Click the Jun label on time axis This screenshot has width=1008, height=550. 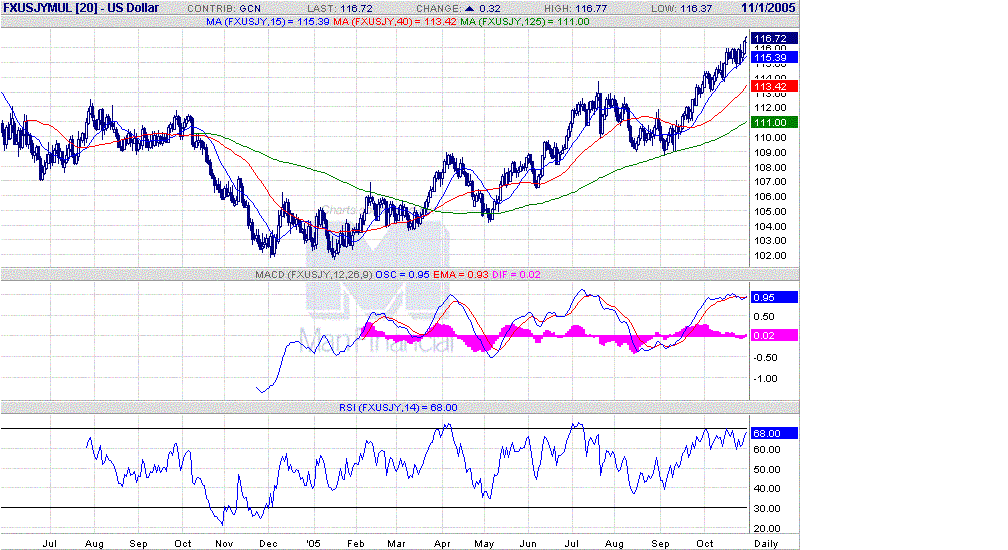528,544
